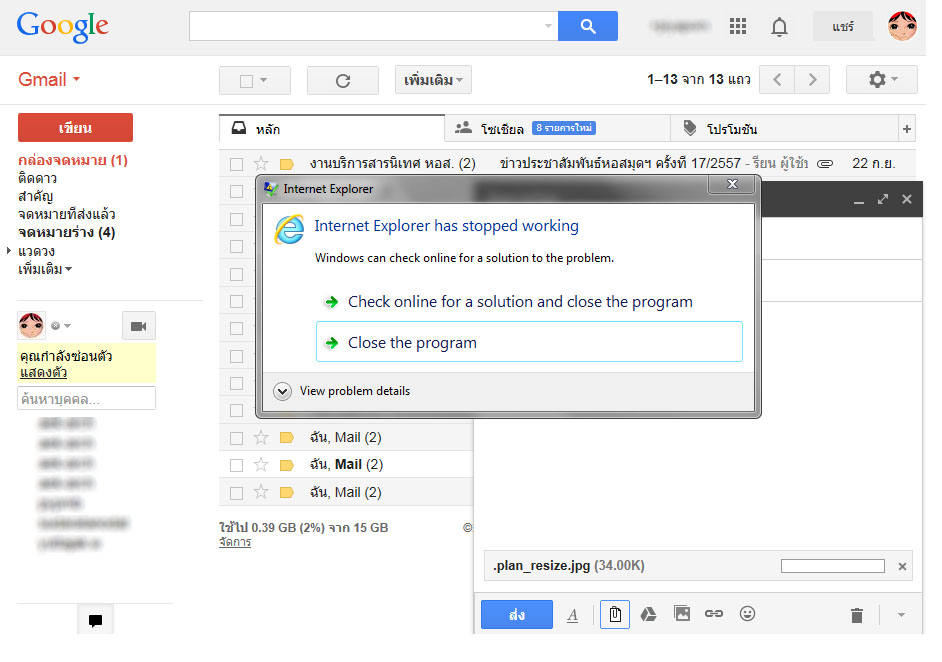Click the red เขียน compose button

click(x=75, y=127)
